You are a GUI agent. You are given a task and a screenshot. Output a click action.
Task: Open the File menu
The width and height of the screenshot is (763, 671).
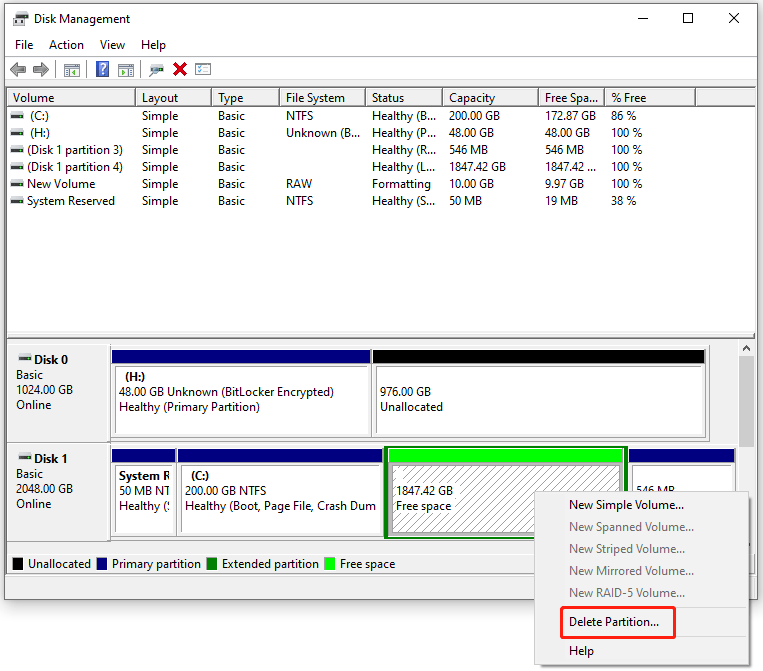(x=24, y=45)
